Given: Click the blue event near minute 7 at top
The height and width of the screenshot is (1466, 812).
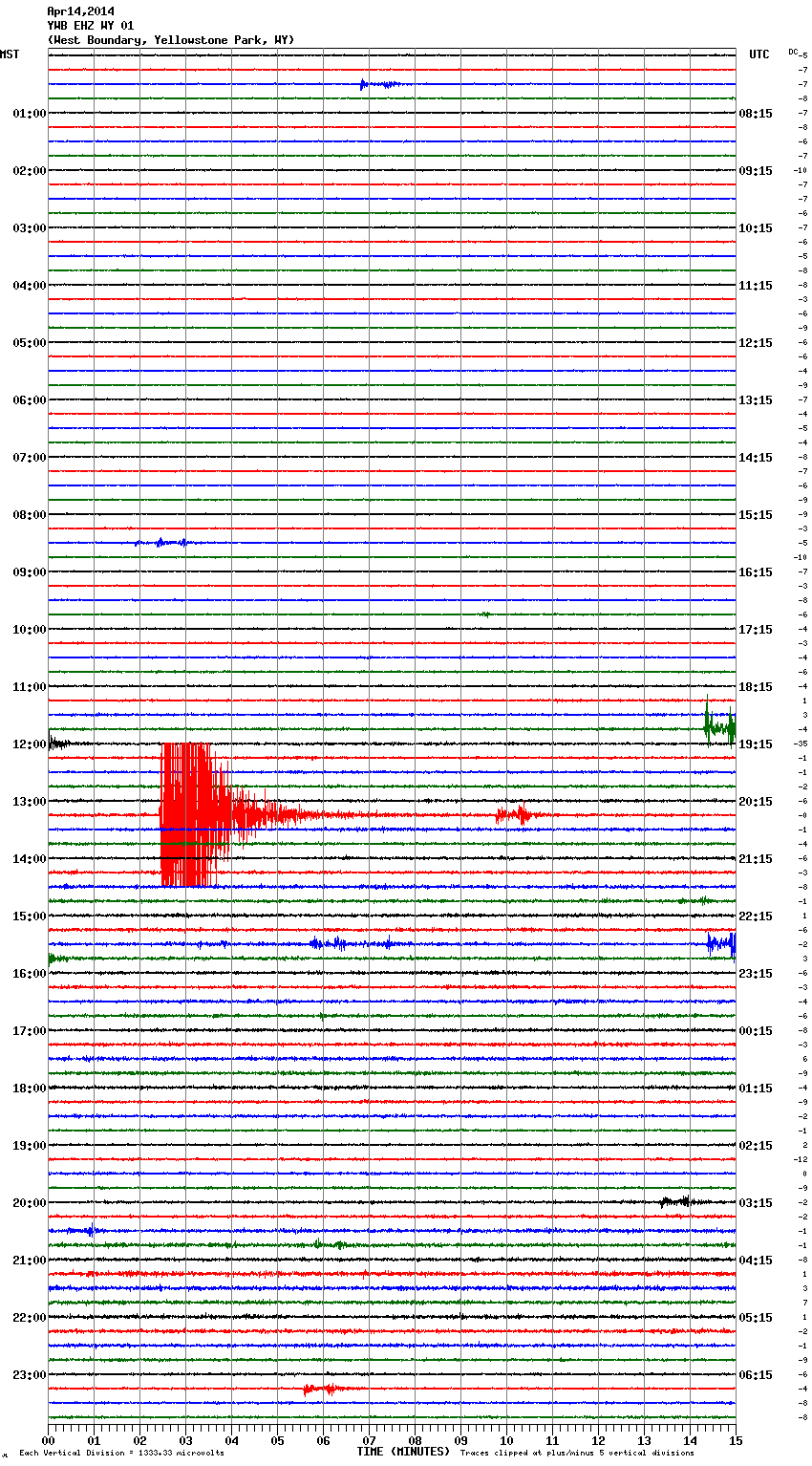Looking at the screenshot, I should pyautogui.click(x=380, y=84).
